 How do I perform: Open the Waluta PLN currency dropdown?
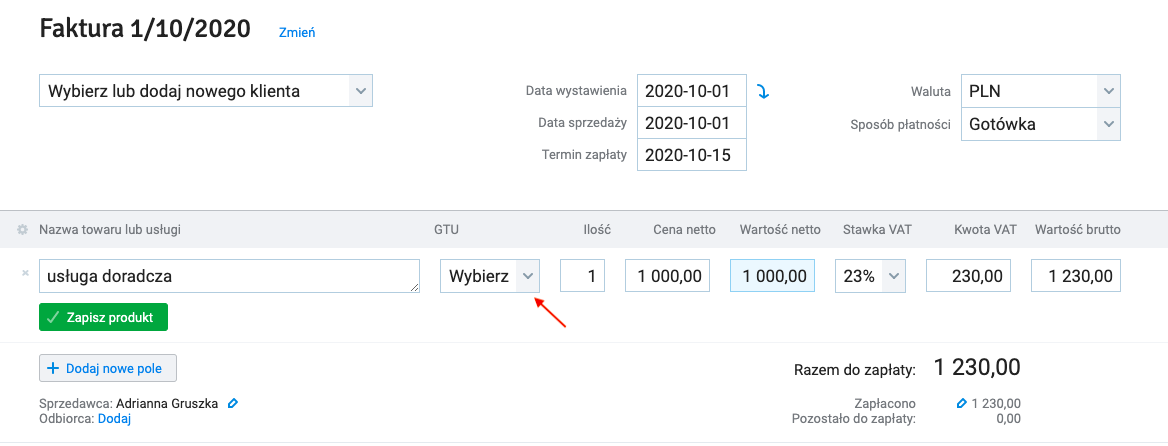(x=1041, y=92)
